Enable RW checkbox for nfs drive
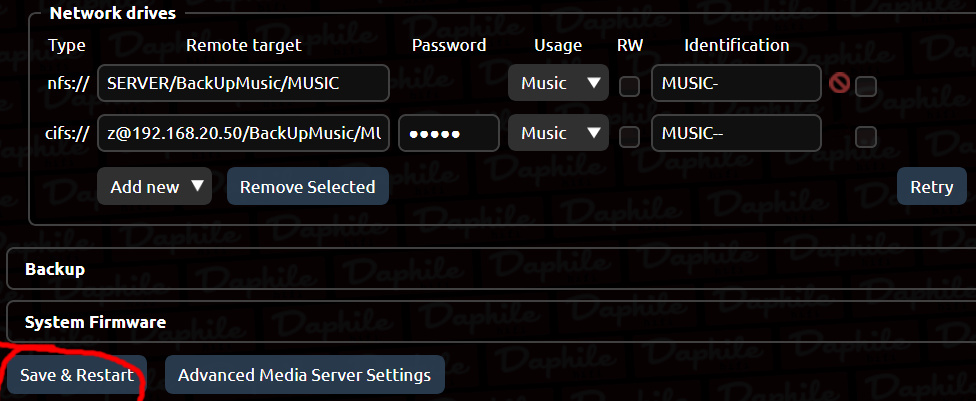This screenshot has width=976, height=401. [629, 85]
